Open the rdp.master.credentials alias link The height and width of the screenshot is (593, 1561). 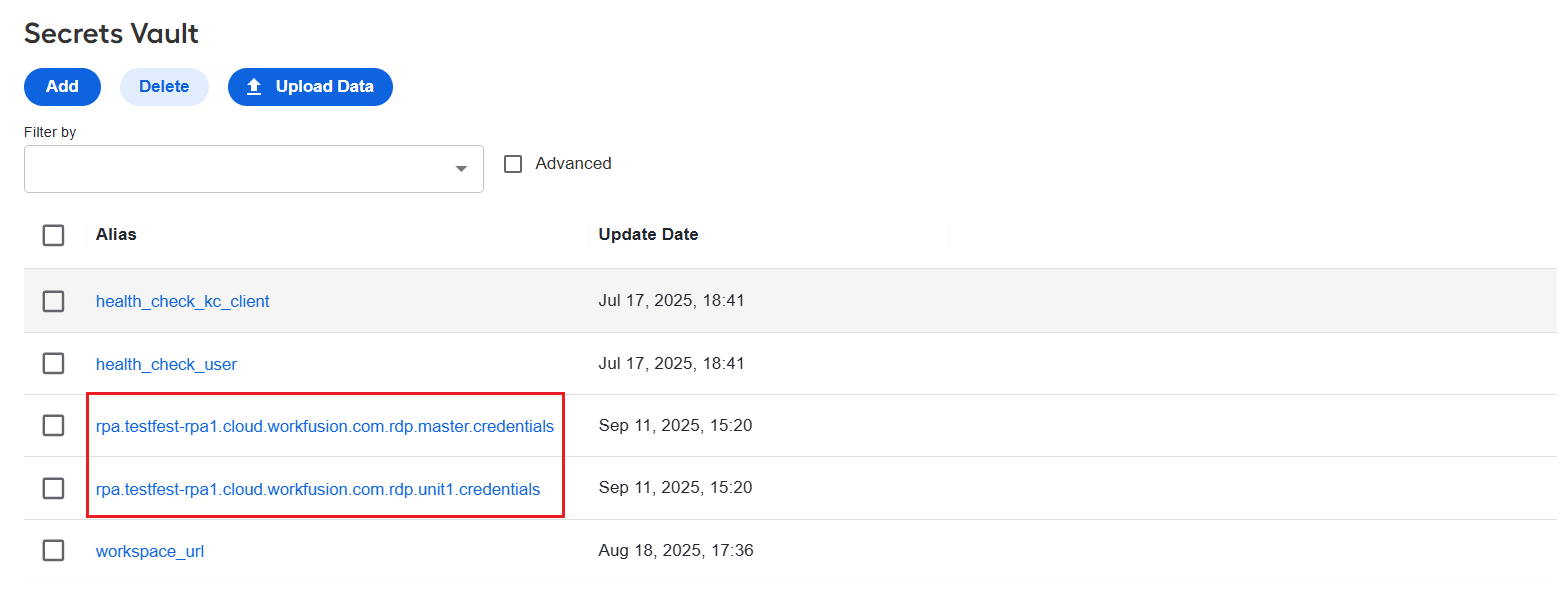(325, 426)
